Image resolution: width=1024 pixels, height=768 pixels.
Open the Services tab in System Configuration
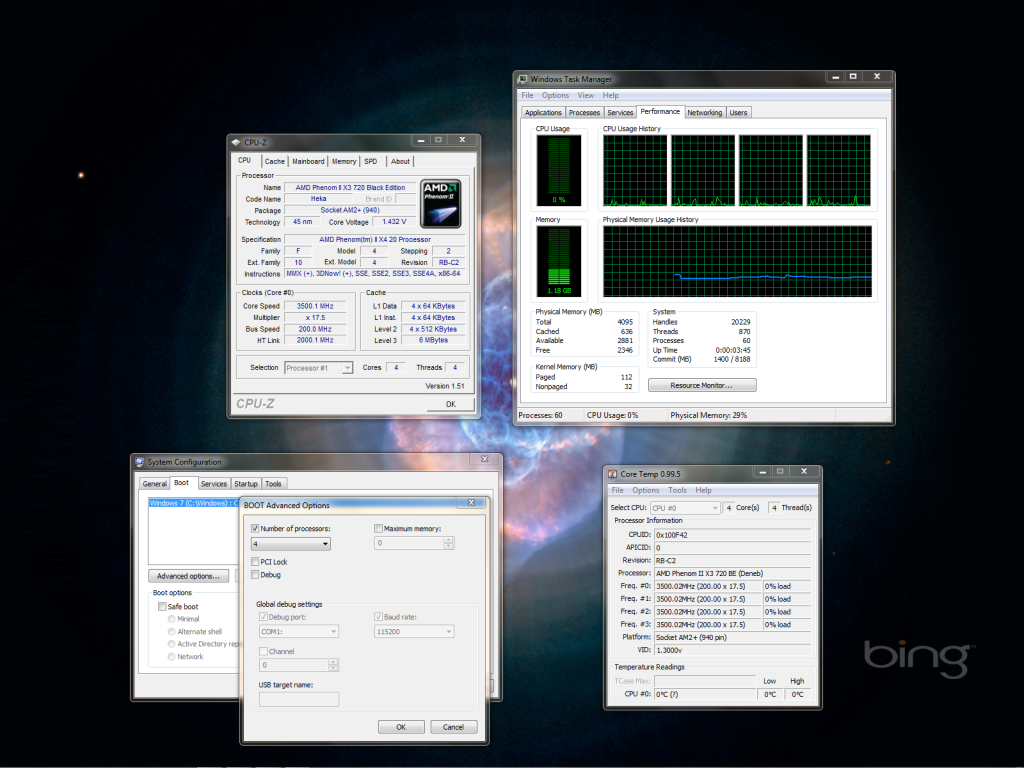coord(214,484)
